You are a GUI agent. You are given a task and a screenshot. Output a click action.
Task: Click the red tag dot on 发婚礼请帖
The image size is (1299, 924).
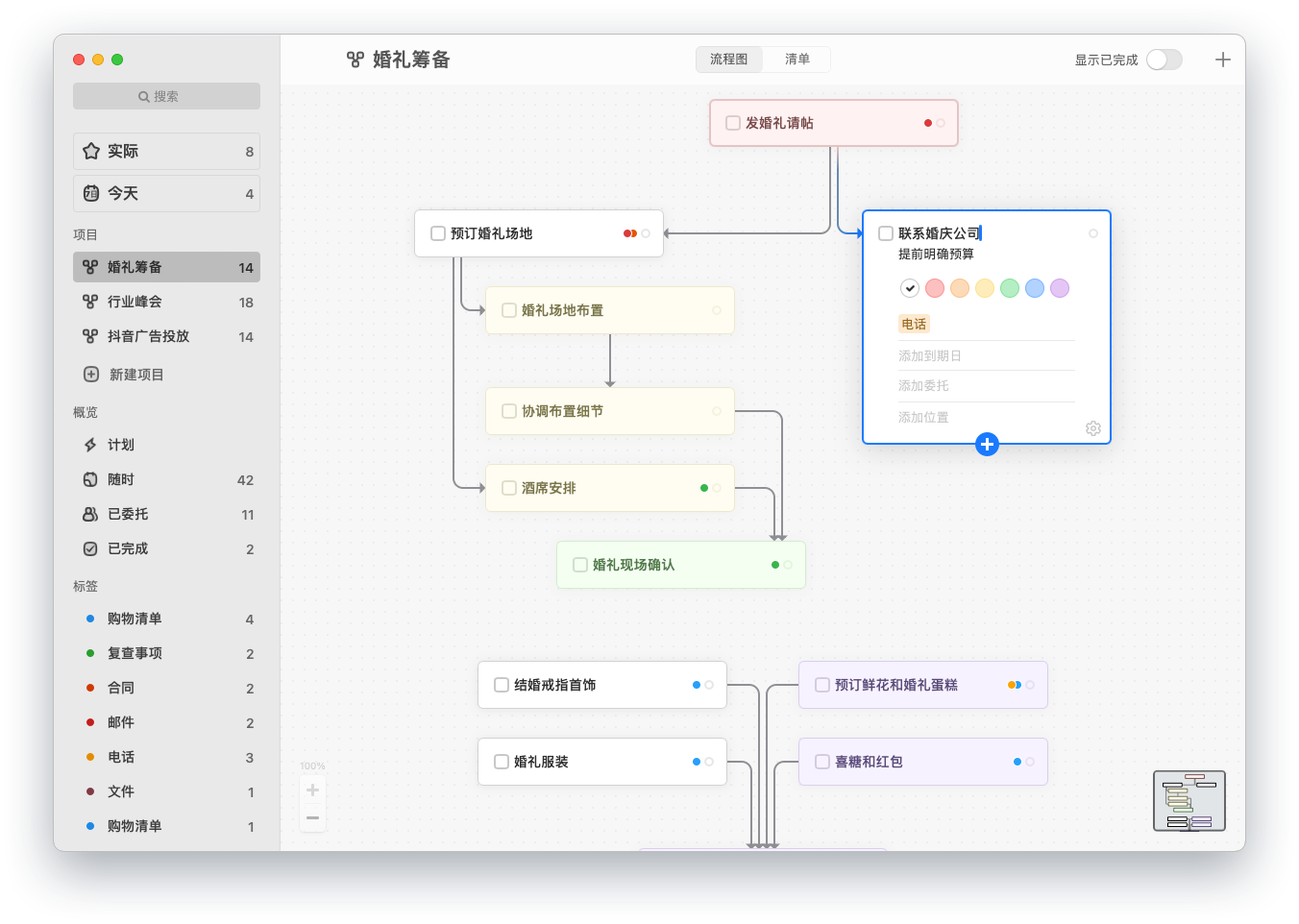tap(928, 123)
